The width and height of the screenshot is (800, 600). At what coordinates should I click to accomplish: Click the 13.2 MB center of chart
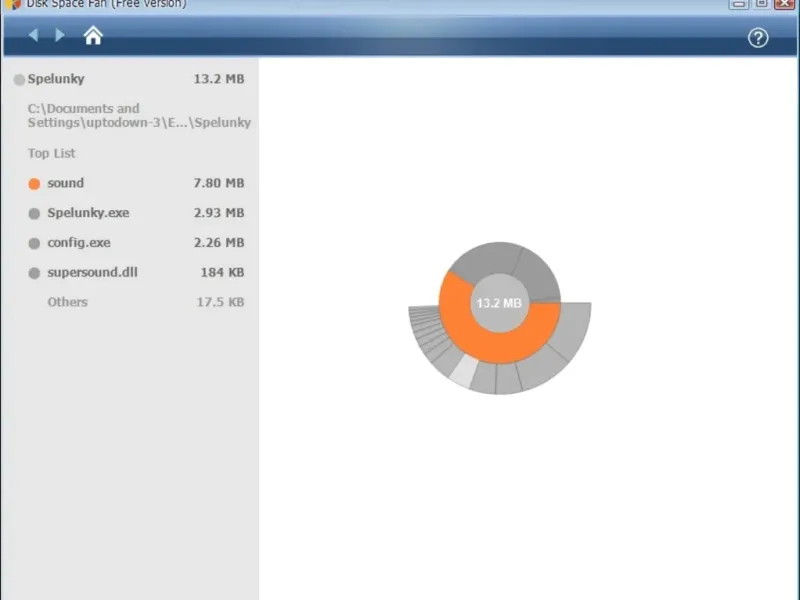(x=499, y=303)
